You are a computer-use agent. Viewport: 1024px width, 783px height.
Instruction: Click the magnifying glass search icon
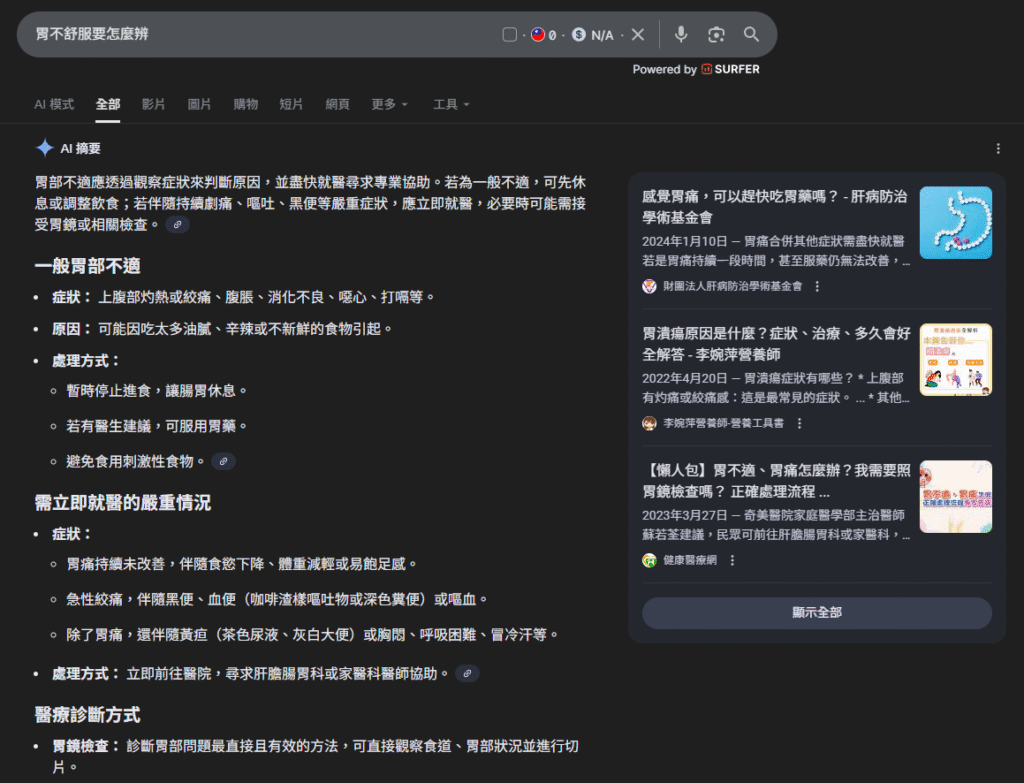(751, 35)
